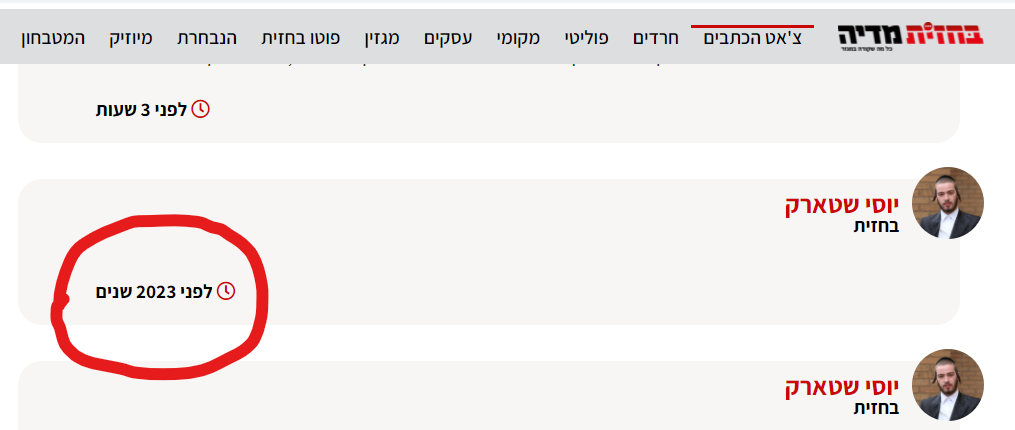Navigate to the עסקים section
Screen dimensions: 1015x430
(448, 39)
